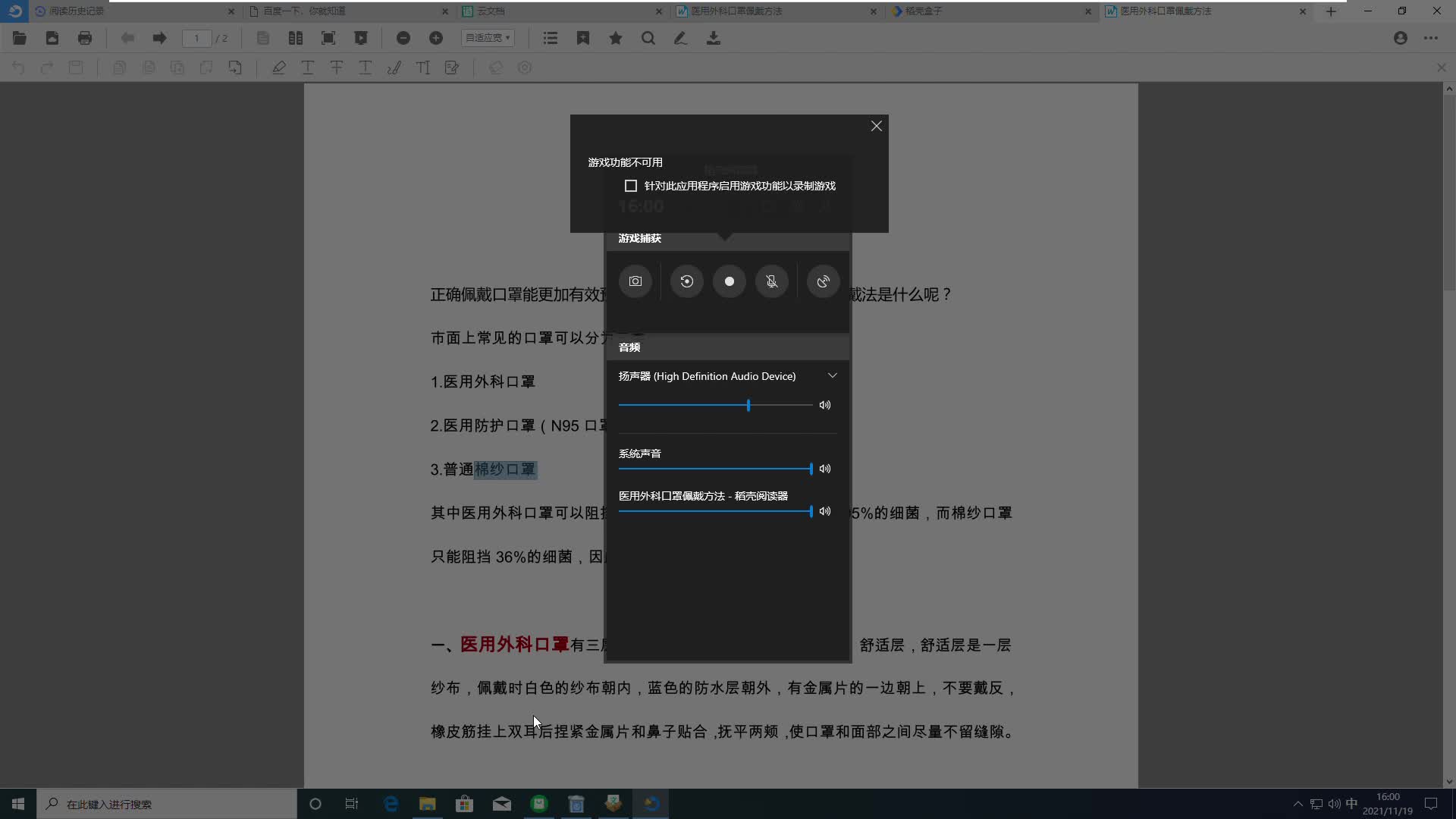Collapse the 扬声器 audio device section
The height and width of the screenshot is (819, 1456).
832,375
